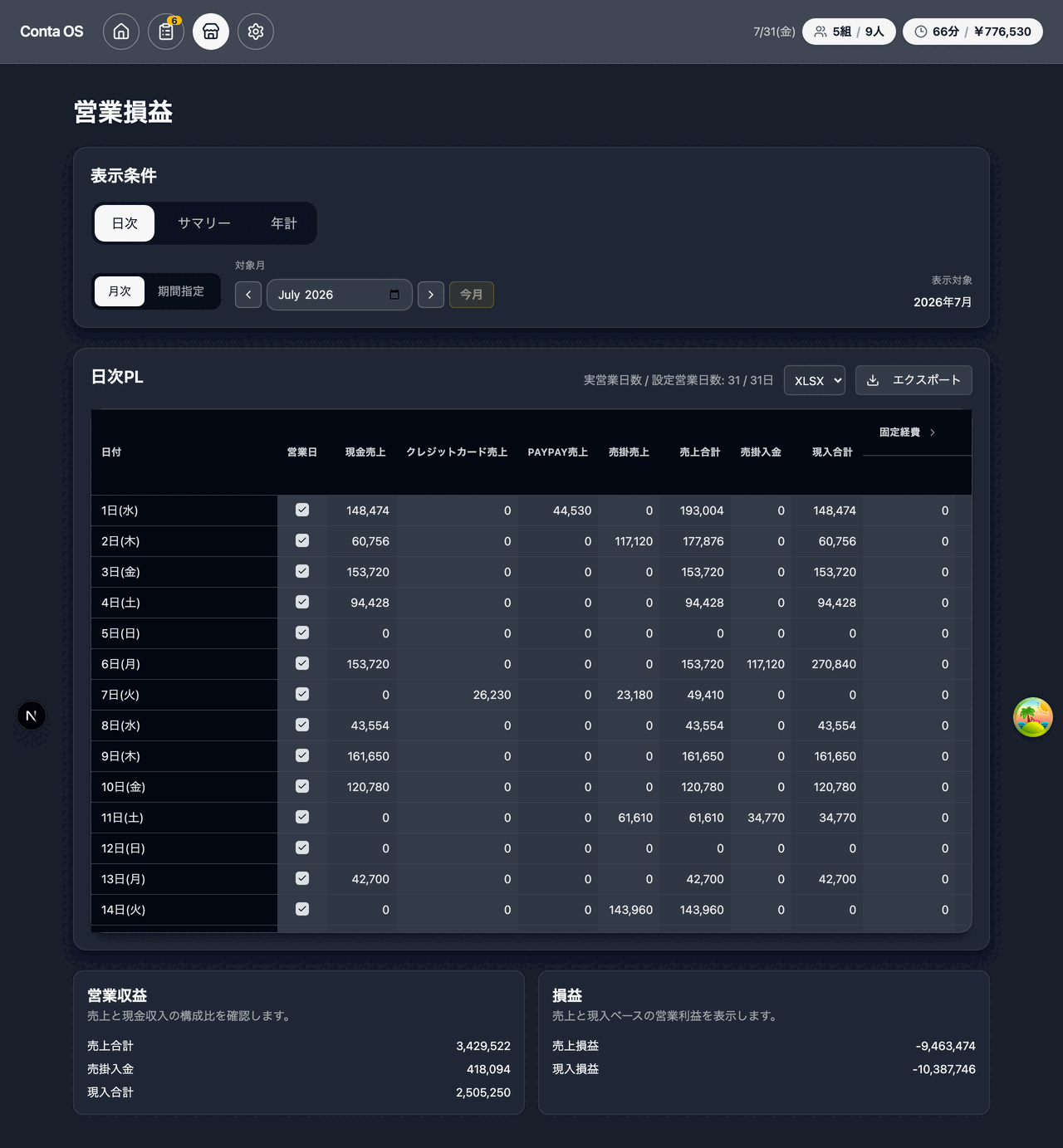Click the store icon in top navigation
This screenshot has height=1148, width=1063.
[x=211, y=32]
